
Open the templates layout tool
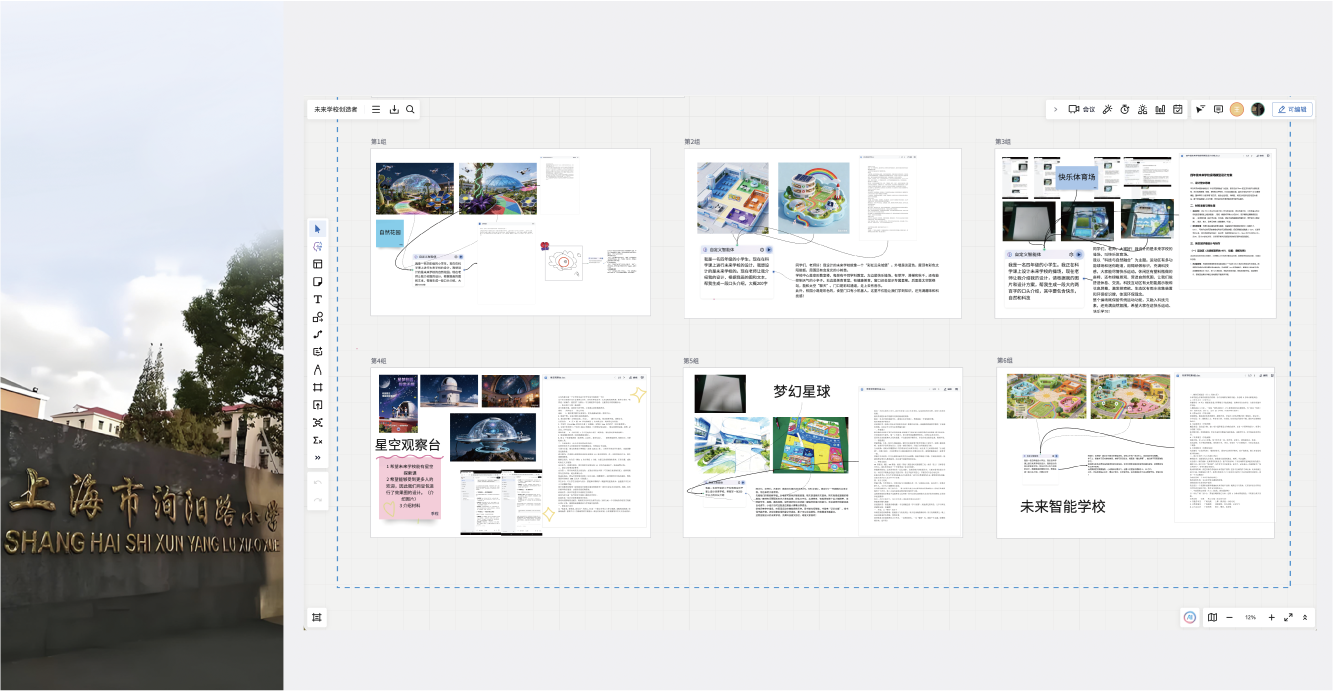(318, 264)
